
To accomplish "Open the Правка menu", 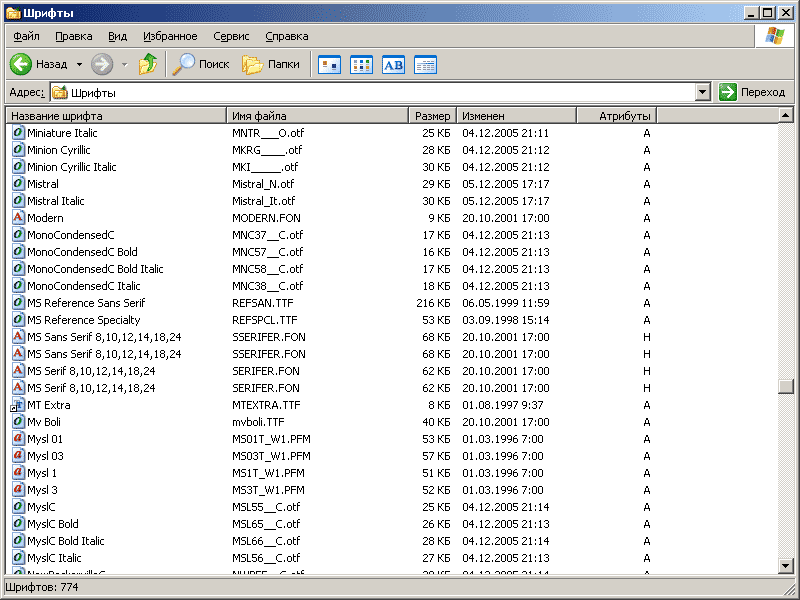I will [73, 36].
